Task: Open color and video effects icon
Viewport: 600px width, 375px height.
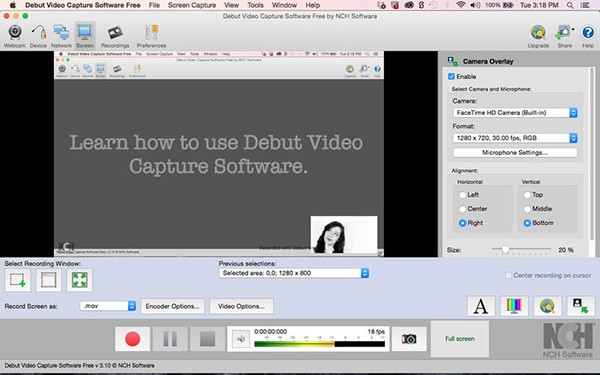Action: point(514,306)
